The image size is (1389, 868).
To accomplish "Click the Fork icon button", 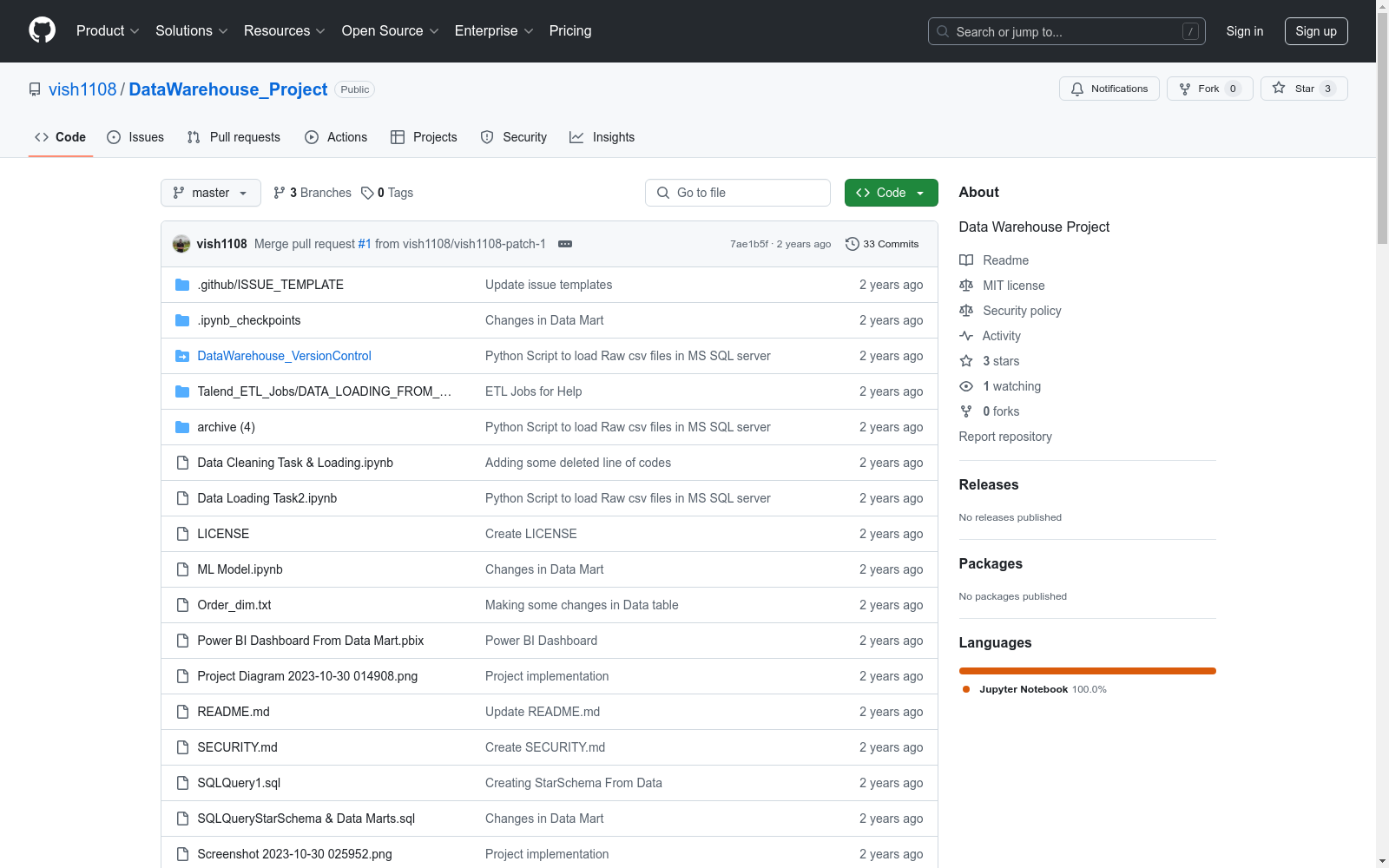I will coord(1185,89).
